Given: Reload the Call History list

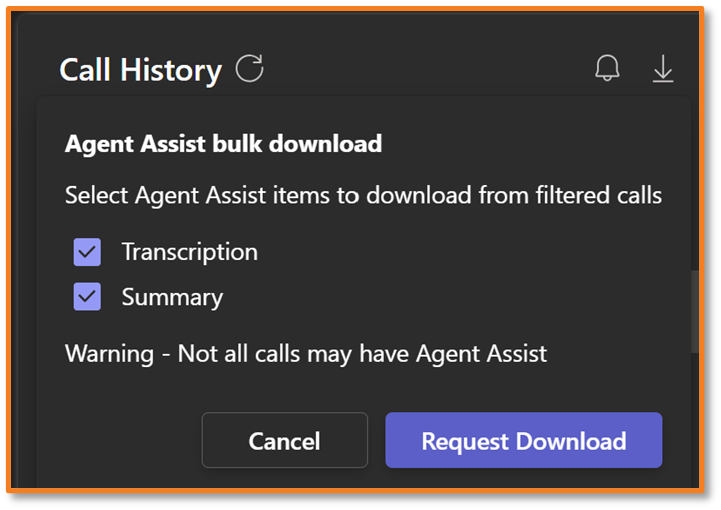Looking at the screenshot, I should pyautogui.click(x=249, y=69).
